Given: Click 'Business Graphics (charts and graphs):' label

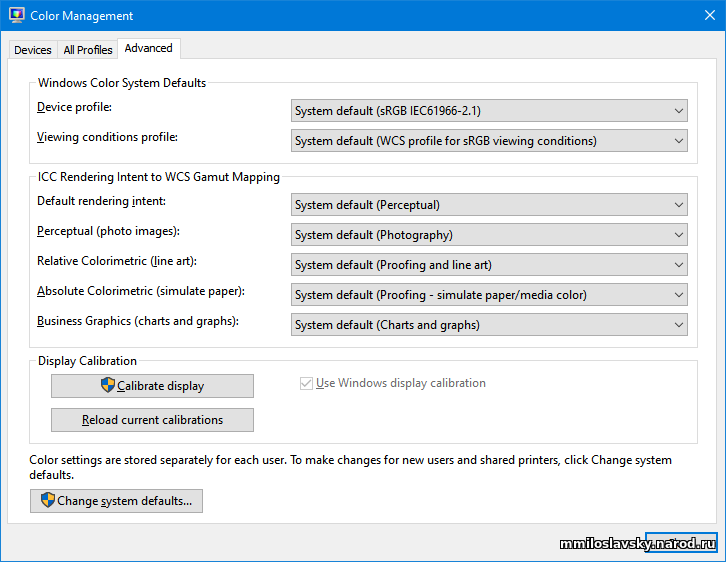Looking at the screenshot, I should [138, 322].
